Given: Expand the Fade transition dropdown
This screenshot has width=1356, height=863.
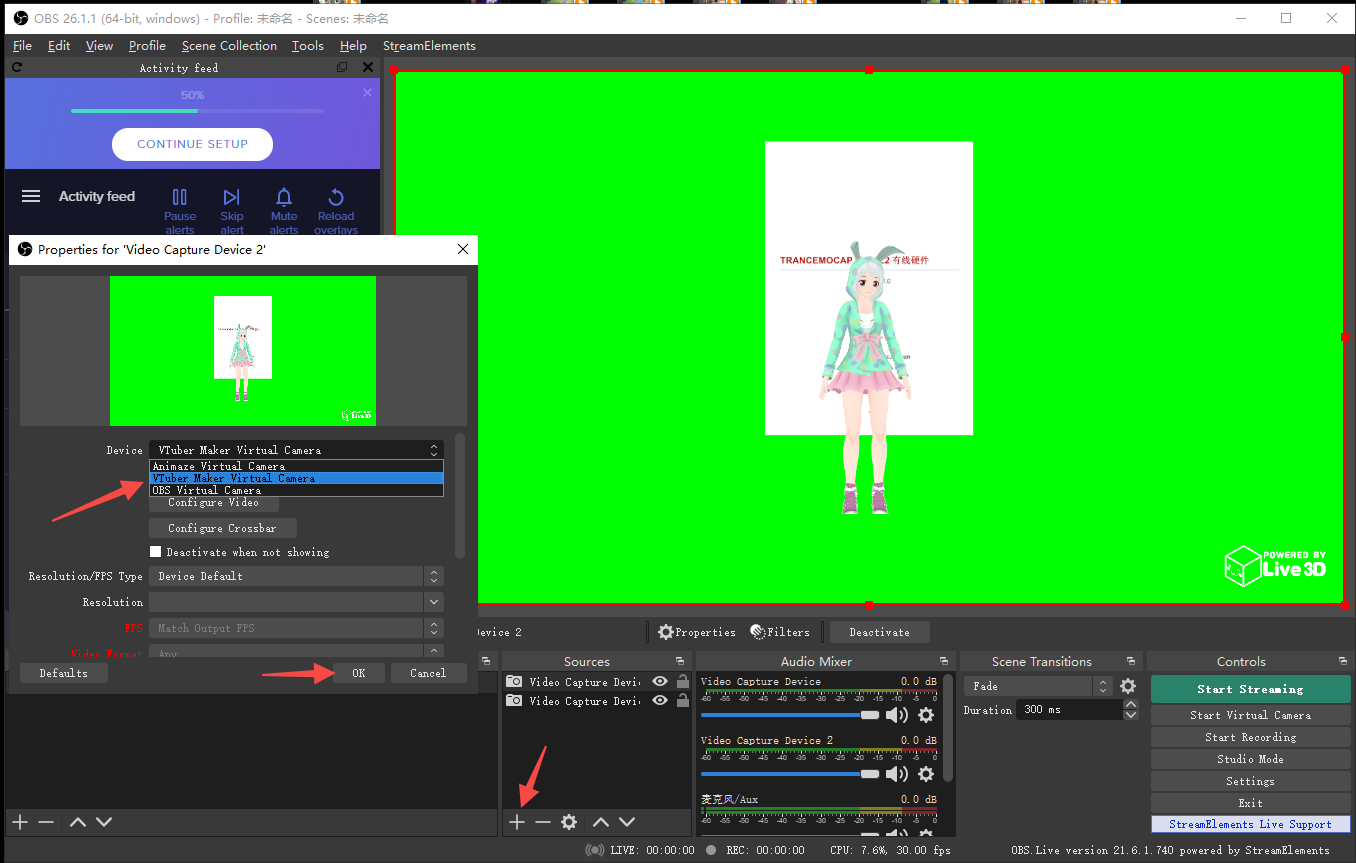Looking at the screenshot, I should click(1037, 686).
